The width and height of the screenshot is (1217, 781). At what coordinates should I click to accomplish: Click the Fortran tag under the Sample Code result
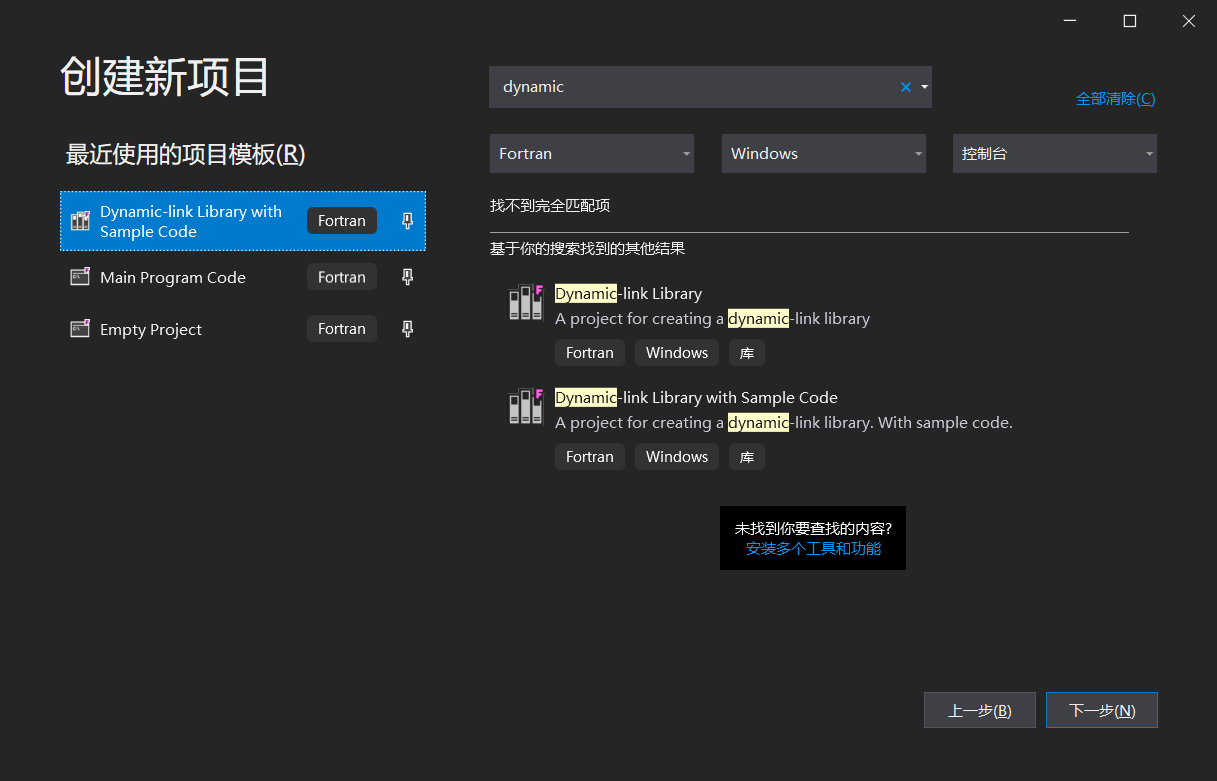589,456
